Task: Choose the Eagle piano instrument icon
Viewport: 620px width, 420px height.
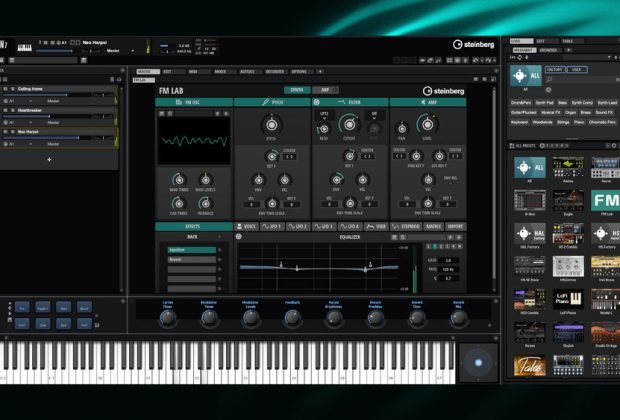Action: tap(568, 201)
